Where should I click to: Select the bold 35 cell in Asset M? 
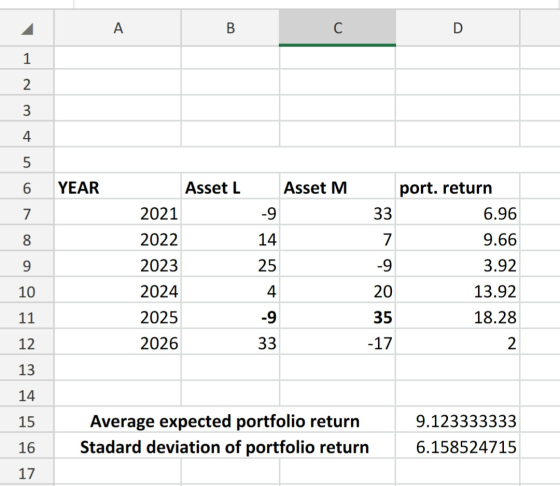[x=338, y=317]
